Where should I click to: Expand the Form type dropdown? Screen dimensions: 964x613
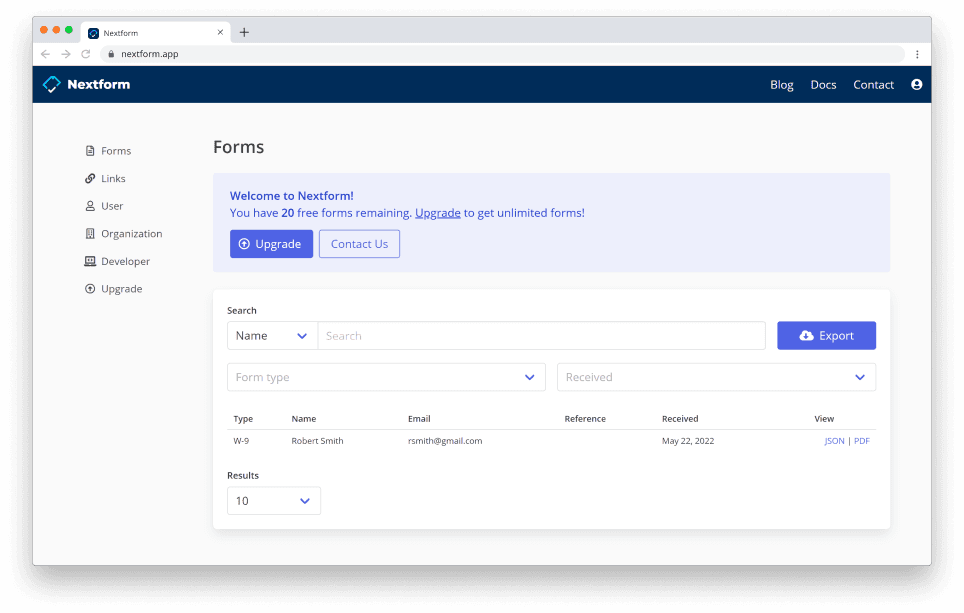point(386,378)
